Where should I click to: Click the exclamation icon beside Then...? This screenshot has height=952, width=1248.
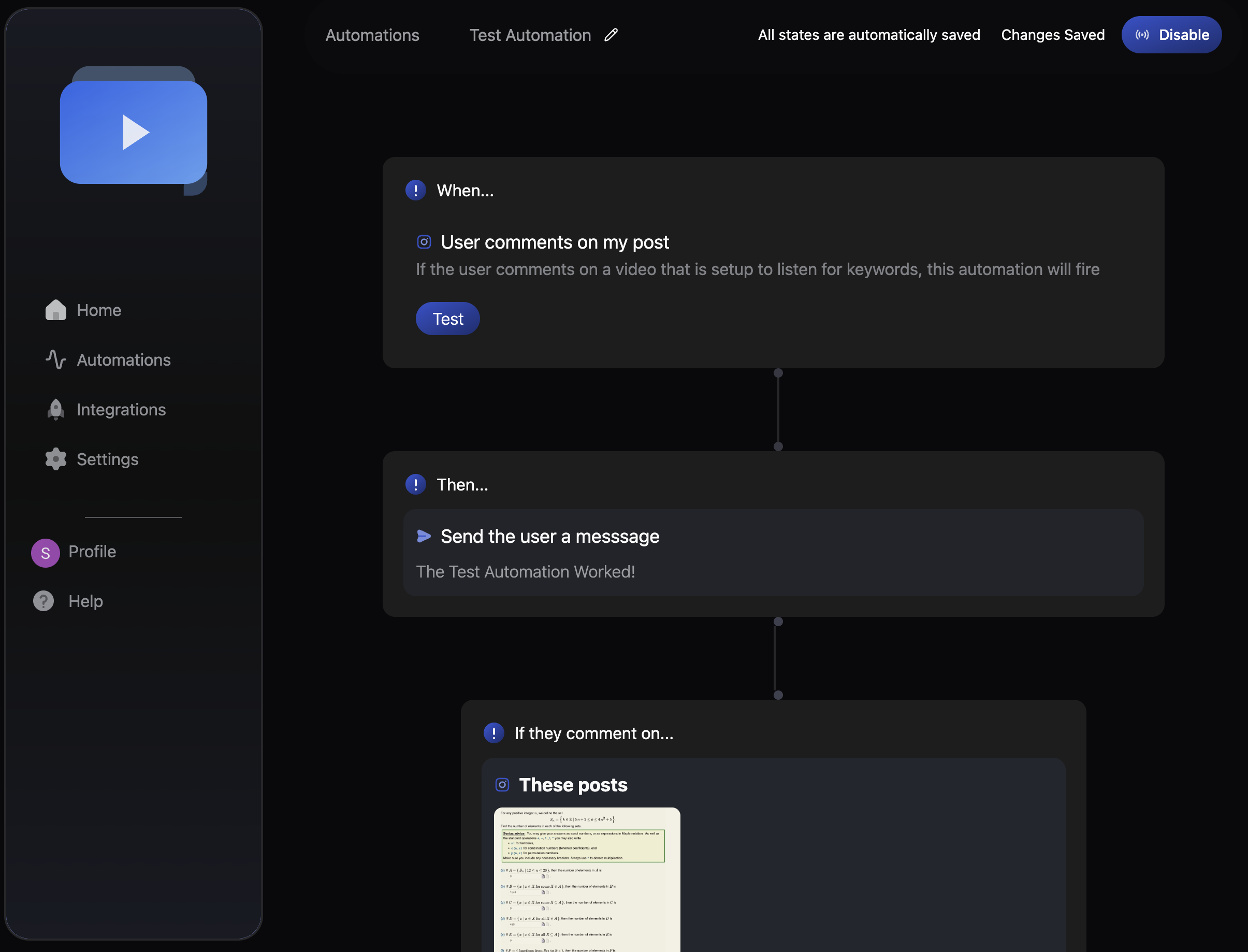(x=415, y=484)
